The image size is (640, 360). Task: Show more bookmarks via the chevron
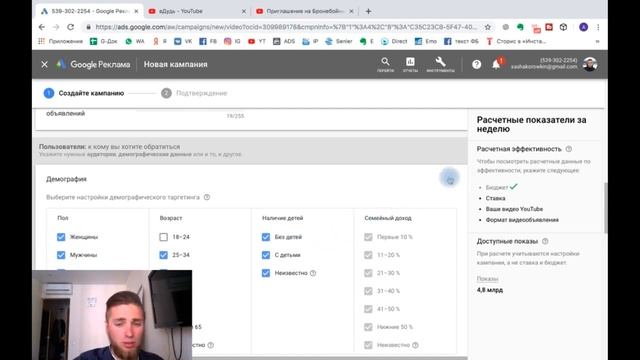[598, 41]
